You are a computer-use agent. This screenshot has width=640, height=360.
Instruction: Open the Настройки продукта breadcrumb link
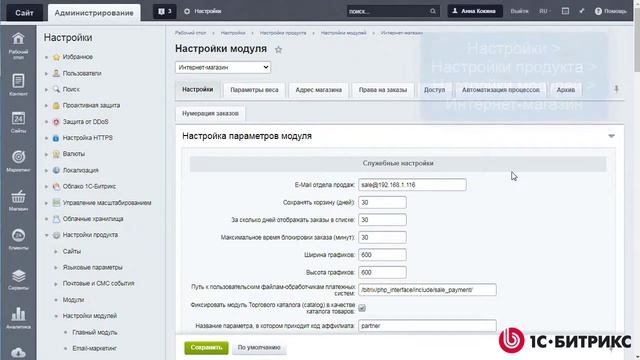[x=283, y=33]
